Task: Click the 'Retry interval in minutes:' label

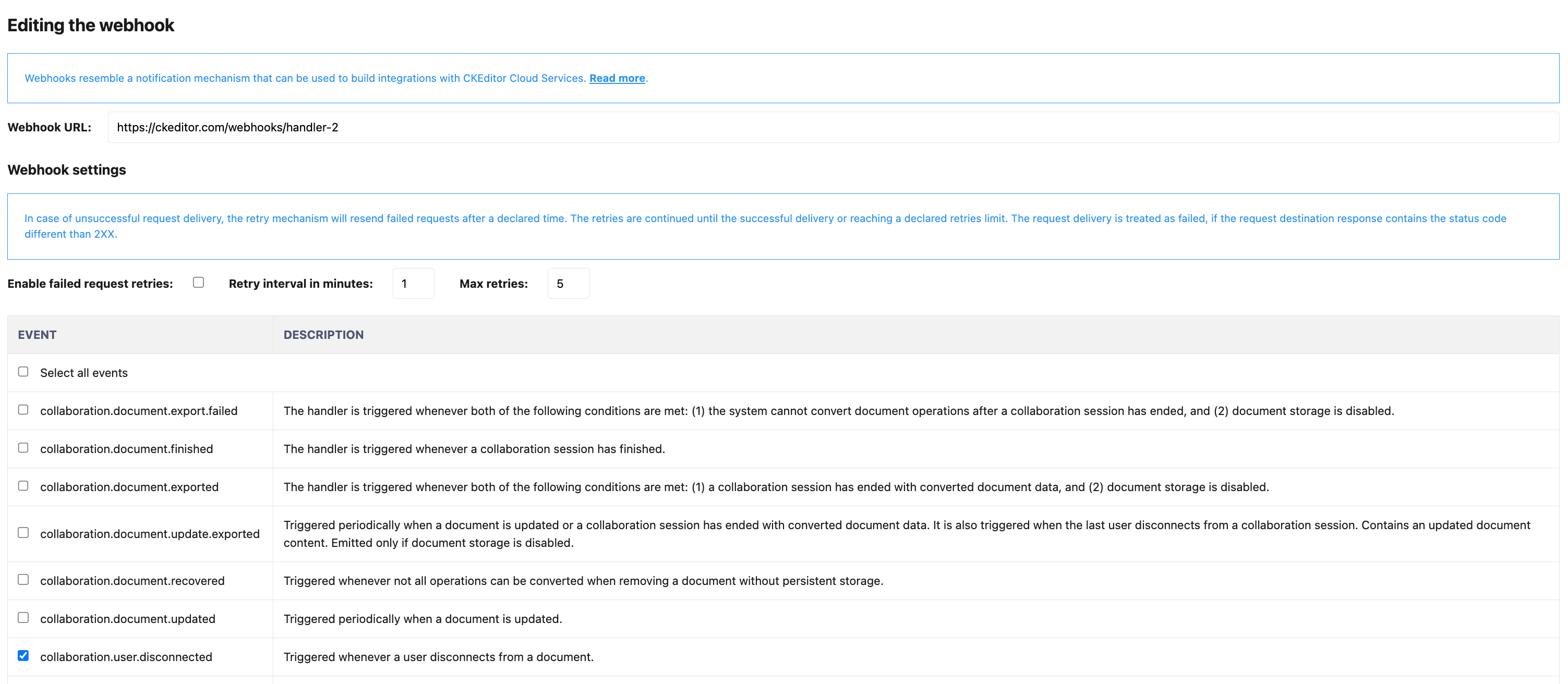Action: (x=300, y=284)
